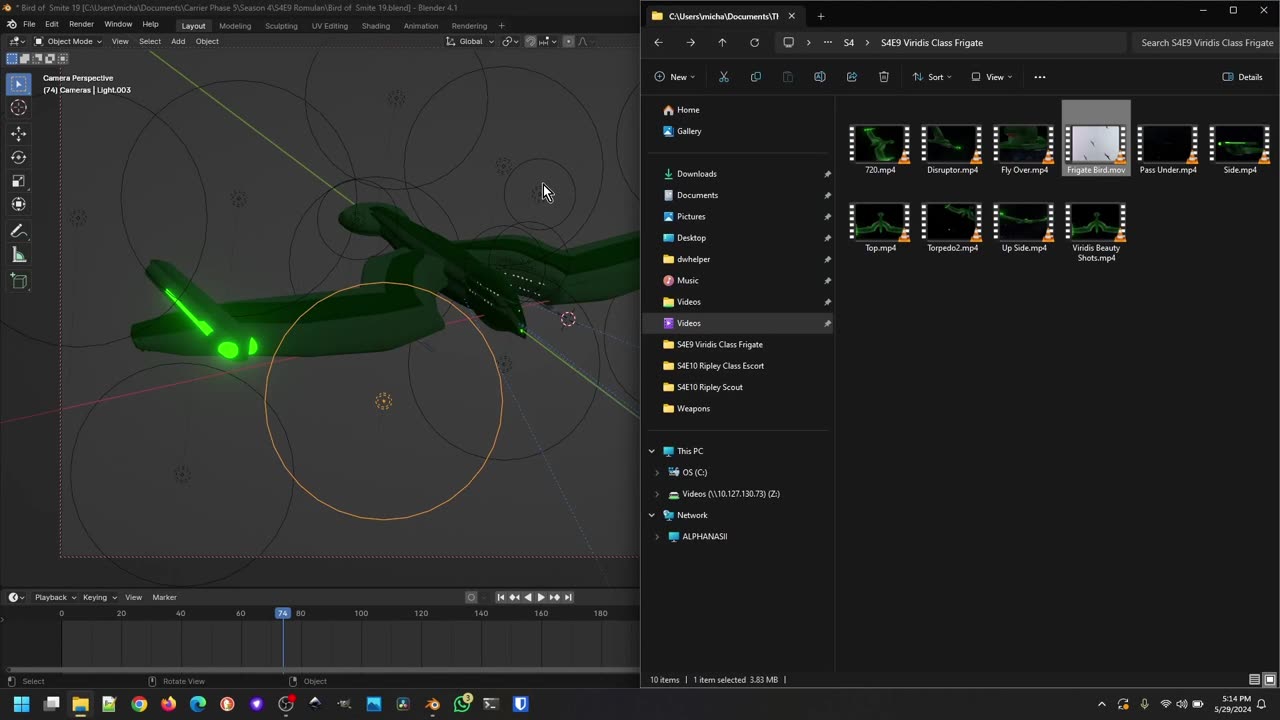This screenshot has width=1280, height=720.
Task: Play the Blender animation forward
Action: tap(541, 597)
